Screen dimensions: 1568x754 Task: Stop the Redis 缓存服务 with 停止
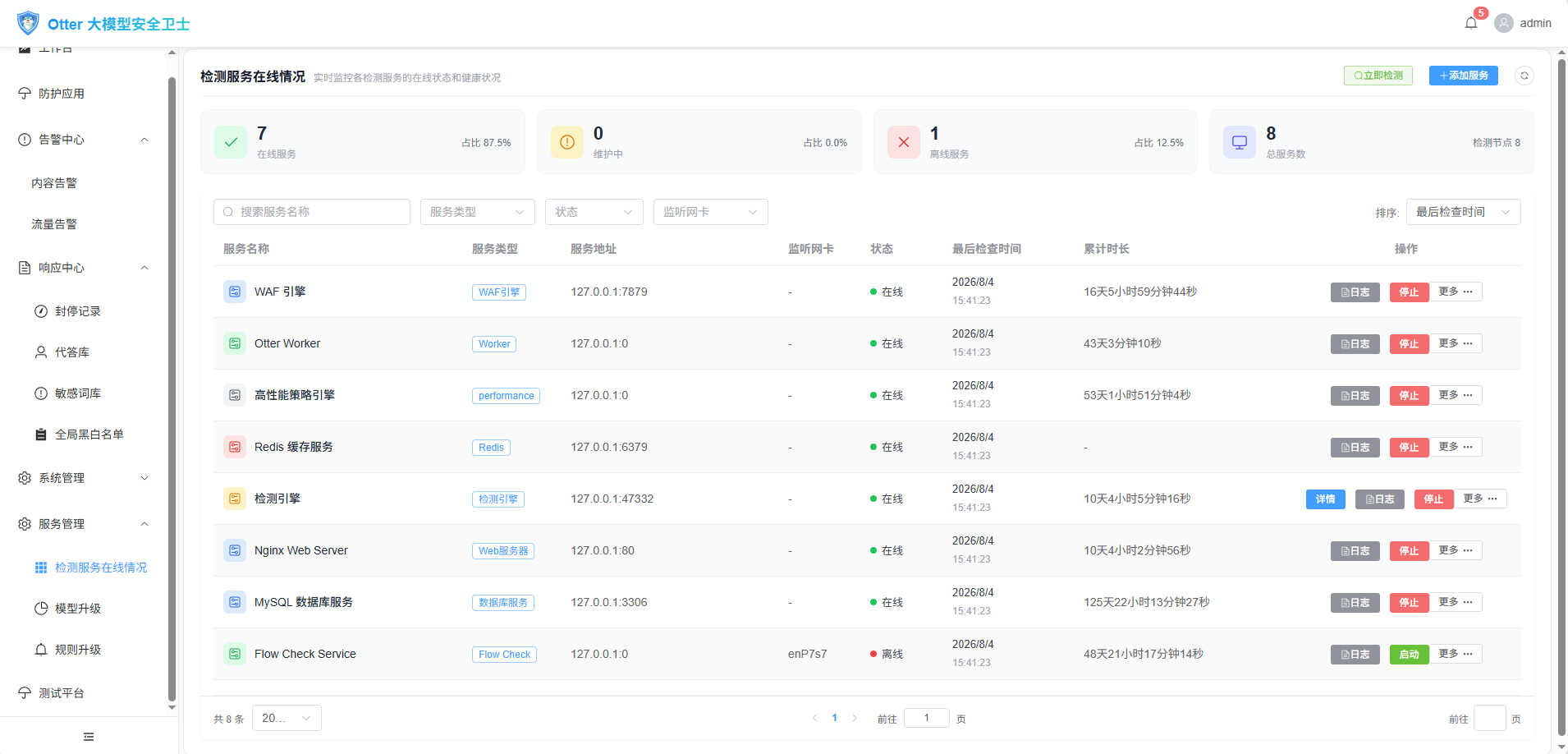[1410, 448]
